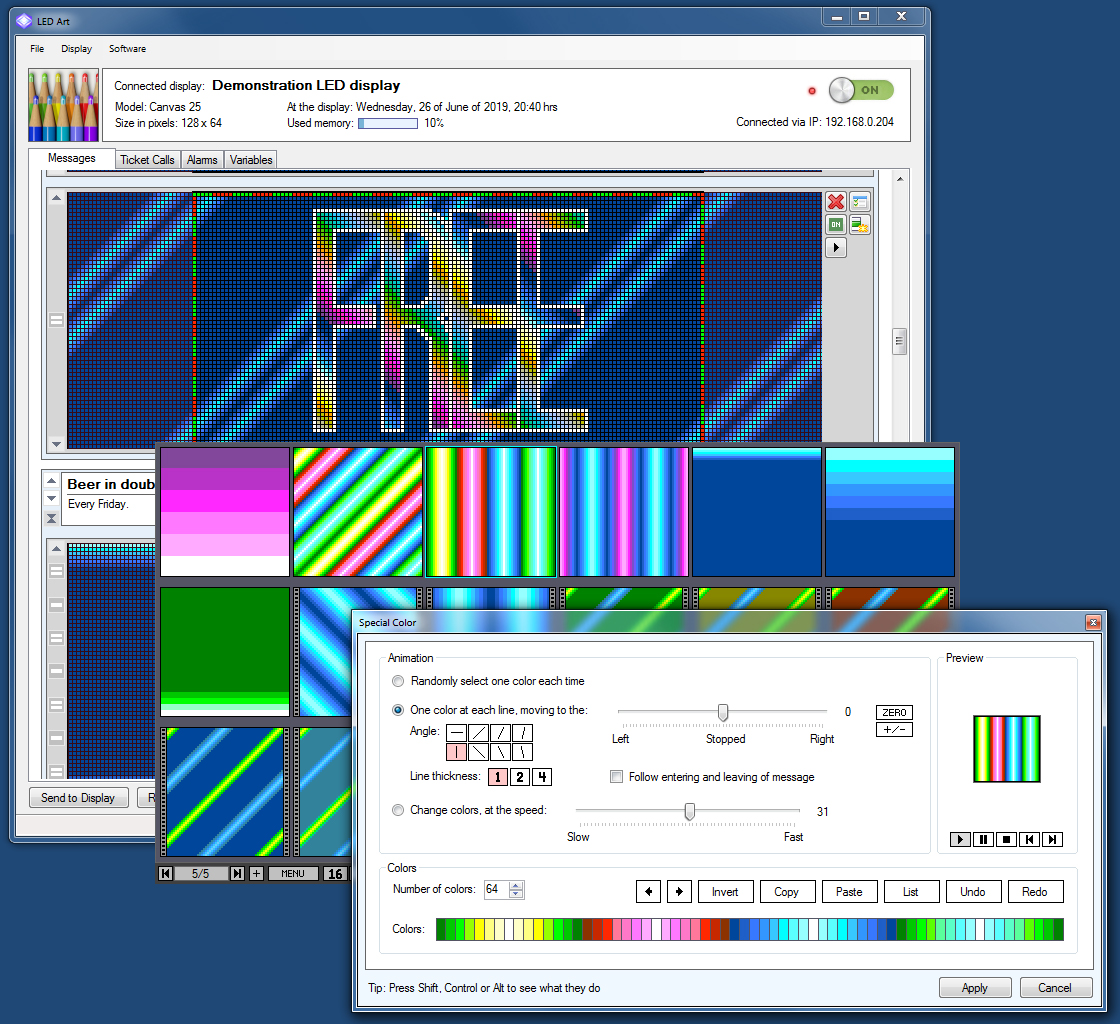The image size is (1120, 1024).
Task: Open the MENU button in the color palette bar
Action: [292, 874]
